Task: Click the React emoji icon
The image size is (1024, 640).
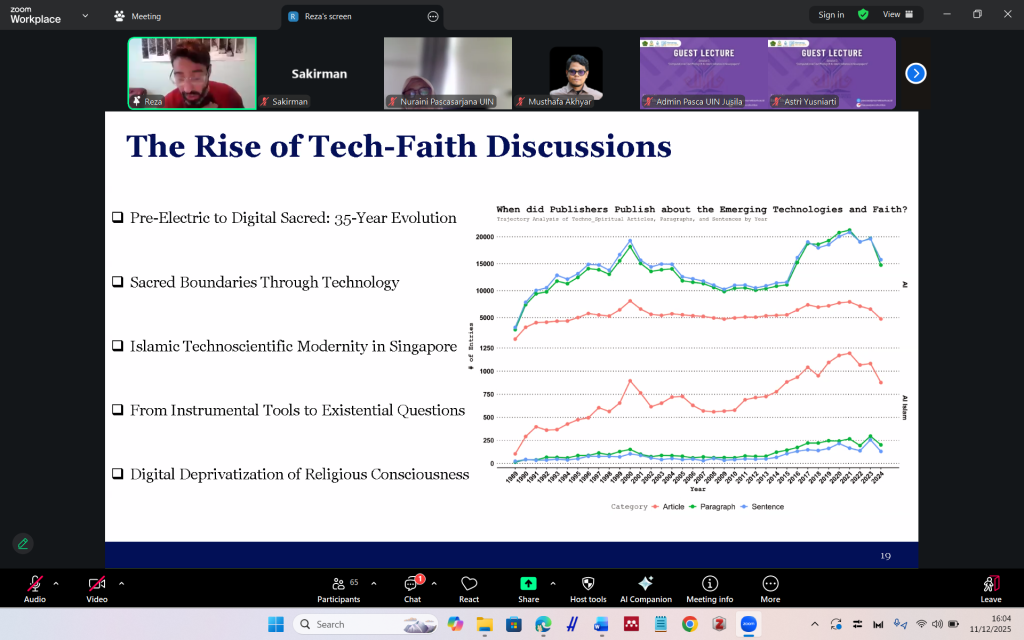Action: (469, 584)
